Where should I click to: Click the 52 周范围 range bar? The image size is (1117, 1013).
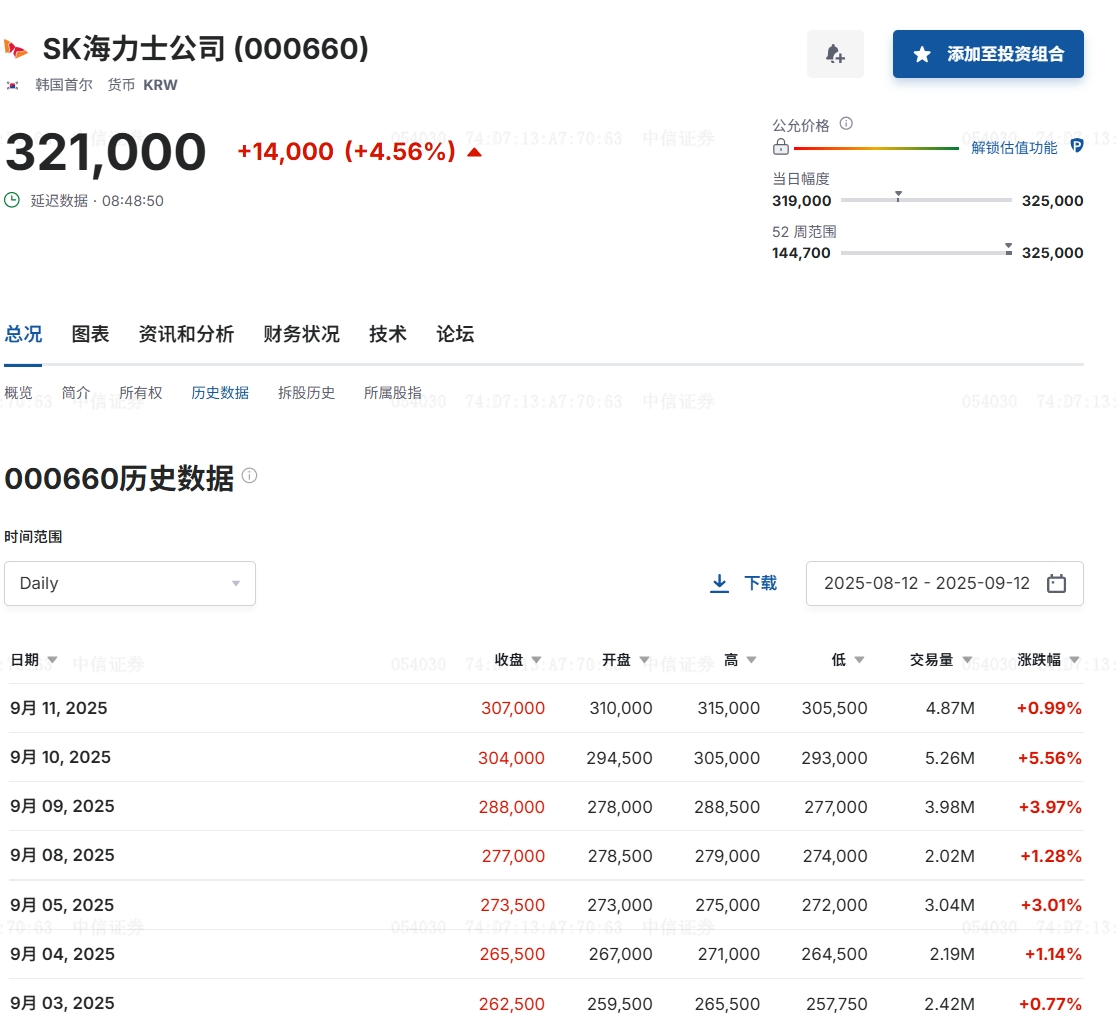pos(926,252)
